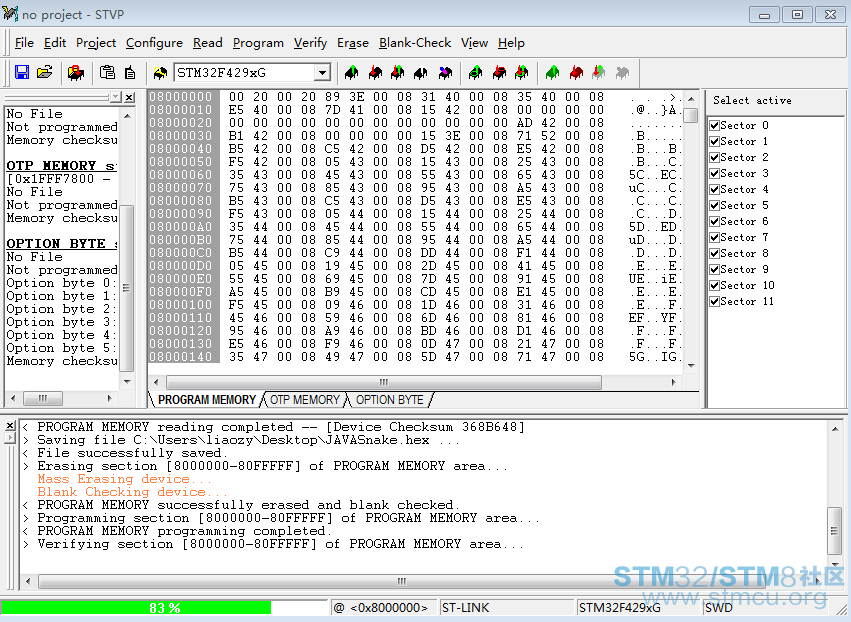This screenshot has width=851, height=622.
Task: Switch to the OPTION BYTE tab
Action: [x=389, y=400]
